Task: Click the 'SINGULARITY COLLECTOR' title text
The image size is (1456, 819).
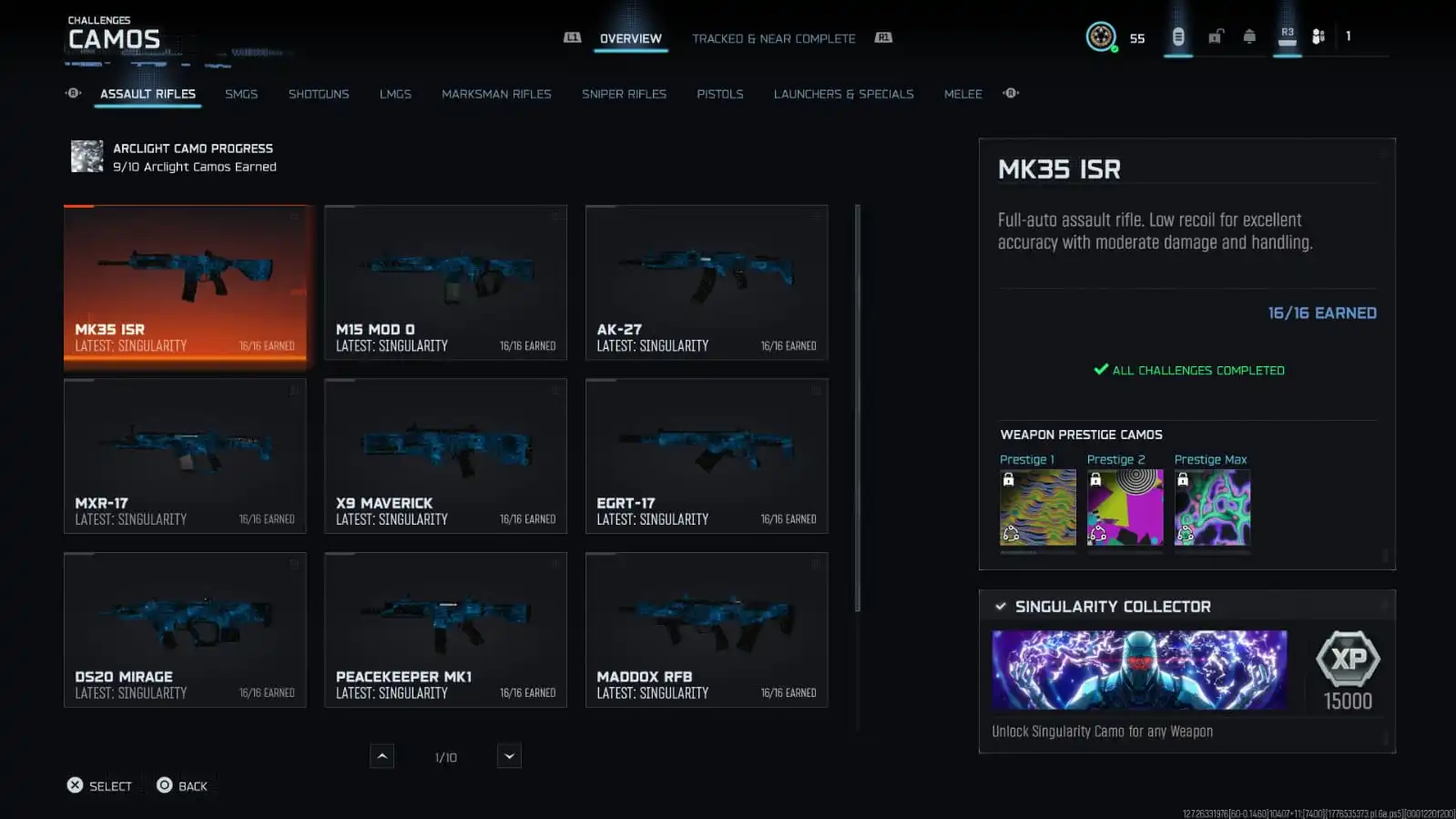Action: click(x=1113, y=607)
